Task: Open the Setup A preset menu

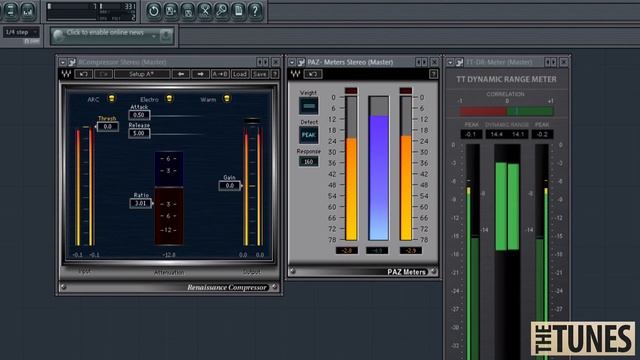Action: pyautogui.click(x=142, y=74)
